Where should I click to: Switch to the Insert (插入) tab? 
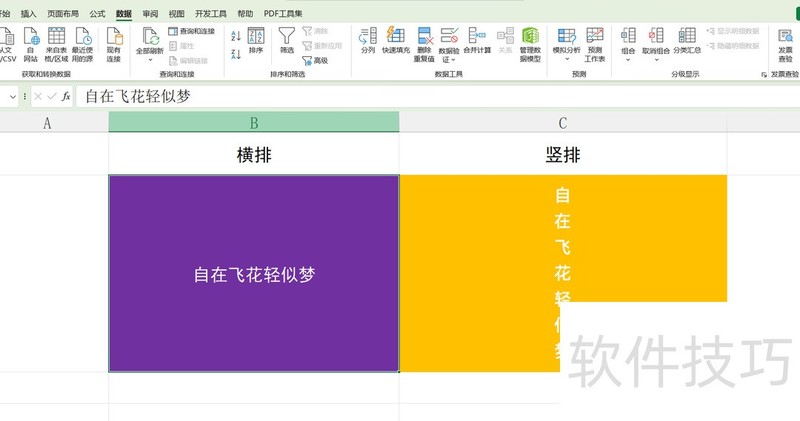click(x=29, y=14)
